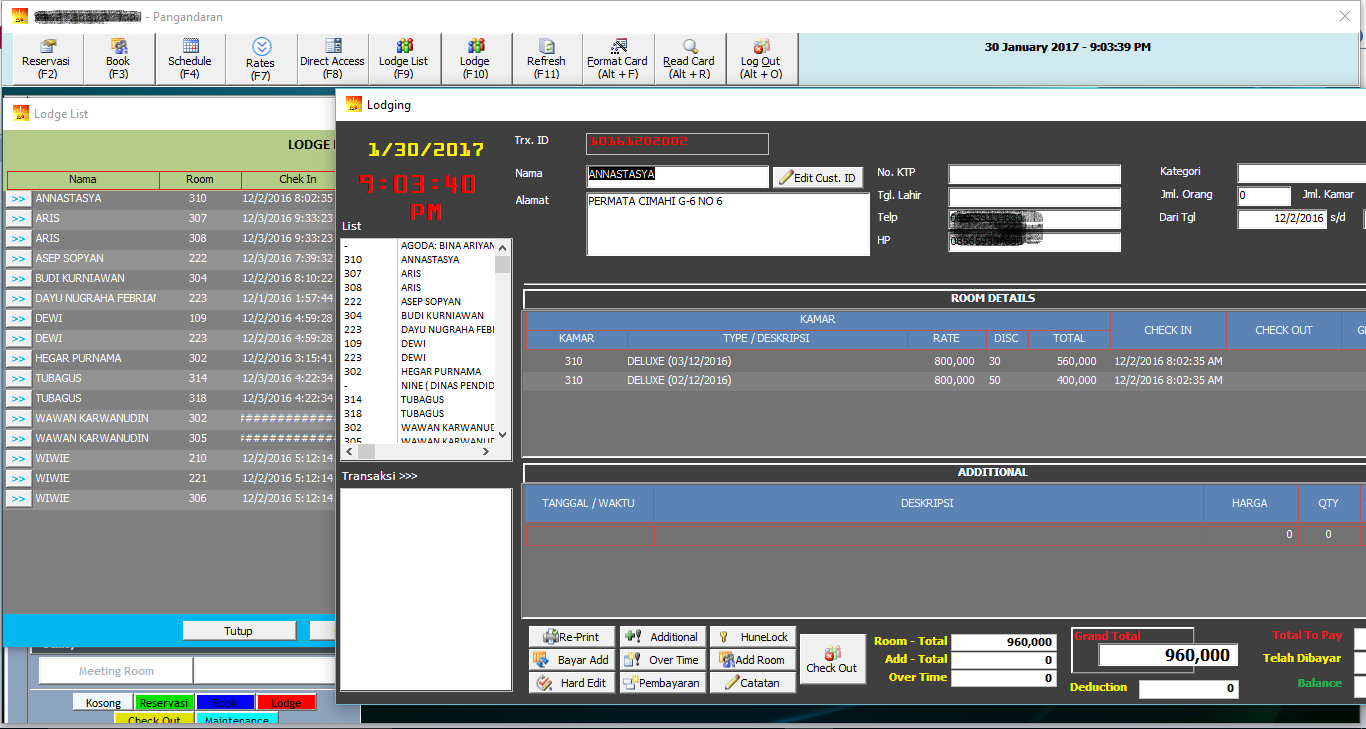Click the Read Card magnifier icon
The height and width of the screenshot is (729, 1366).
689,47
